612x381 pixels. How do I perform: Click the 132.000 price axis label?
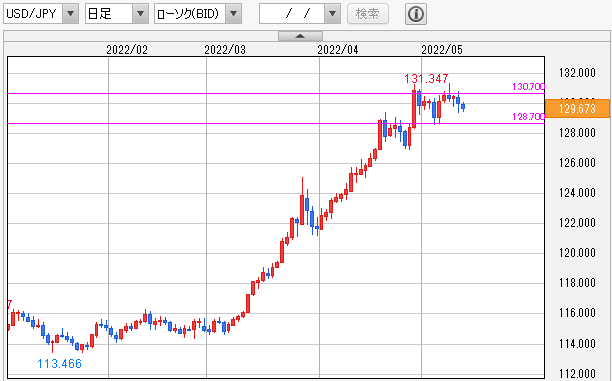coord(577,73)
